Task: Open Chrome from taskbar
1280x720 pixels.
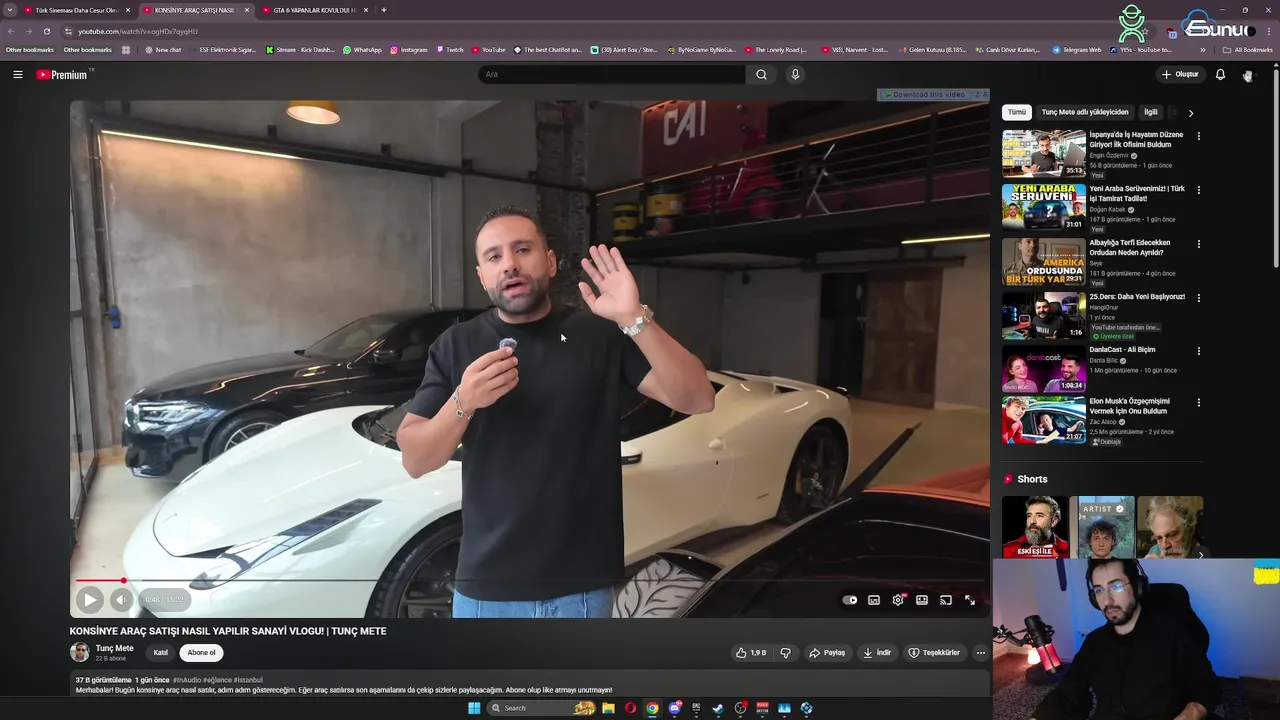Action: (652, 708)
